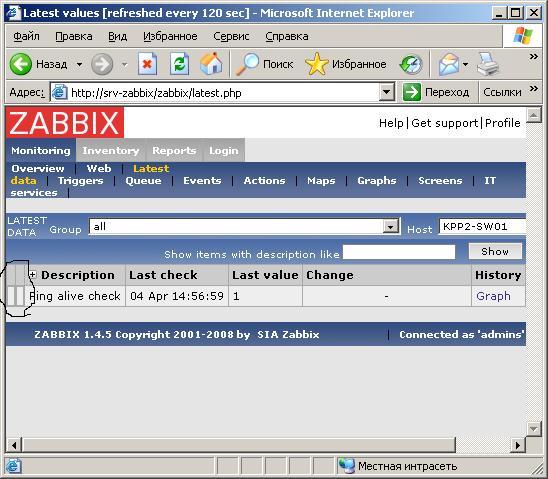Image resolution: width=548 pixels, height=479 pixels.
Task: Show more toolbar buttons chevron
Action: 533,56
